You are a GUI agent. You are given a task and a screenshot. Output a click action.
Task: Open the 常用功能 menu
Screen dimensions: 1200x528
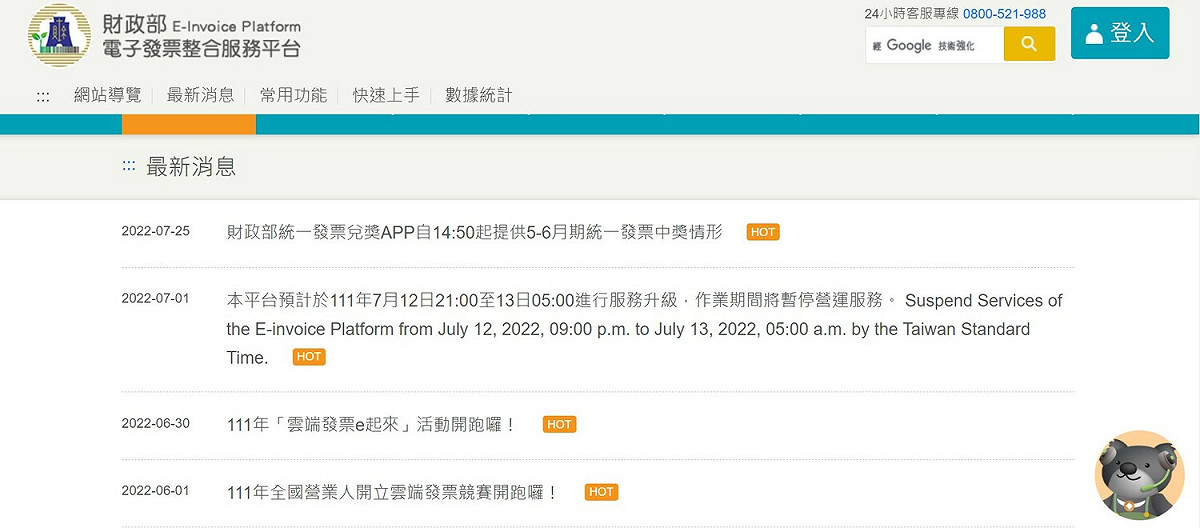pyautogui.click(x=294, y=95)
